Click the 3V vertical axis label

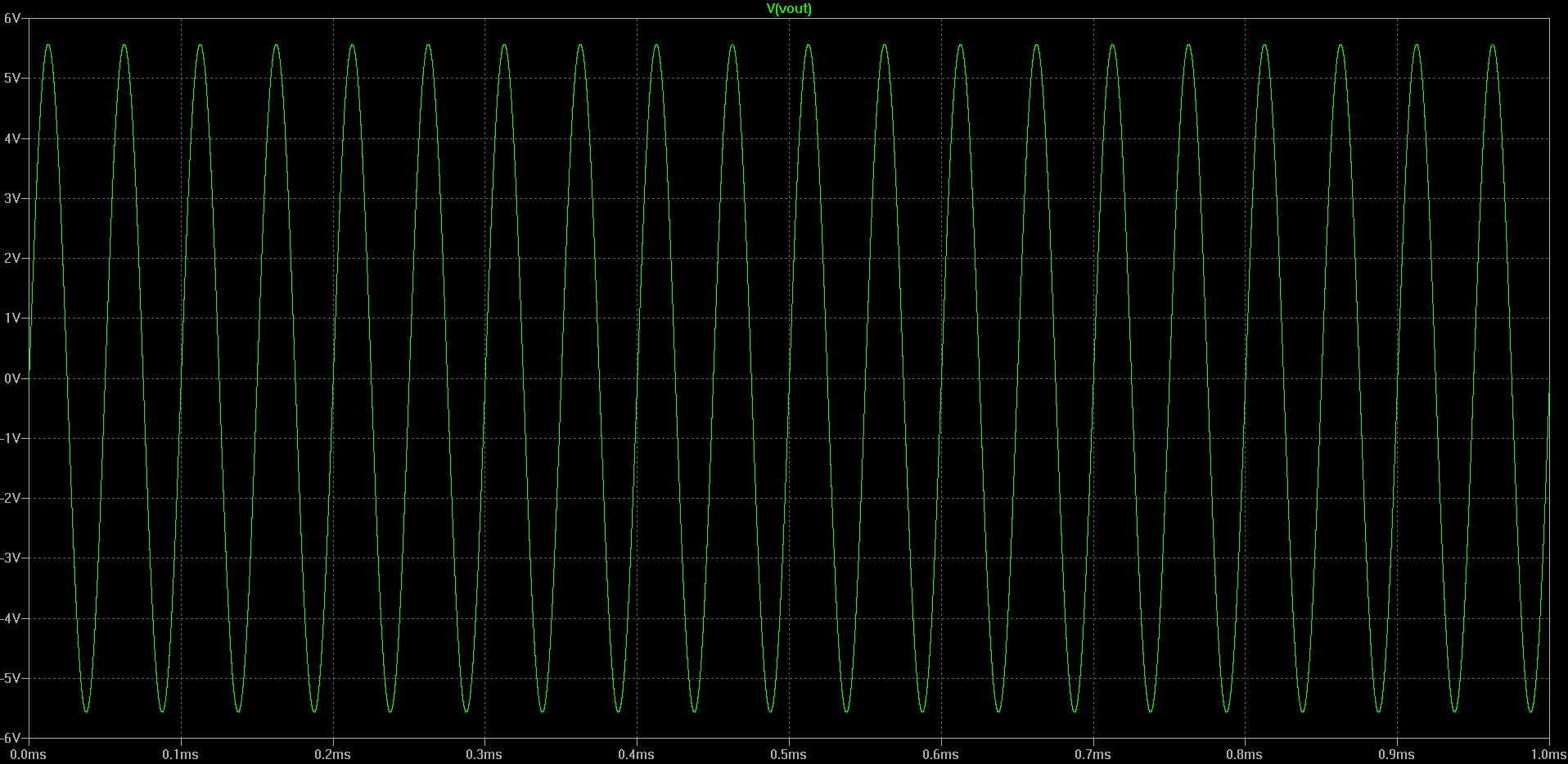coord(11,198)
